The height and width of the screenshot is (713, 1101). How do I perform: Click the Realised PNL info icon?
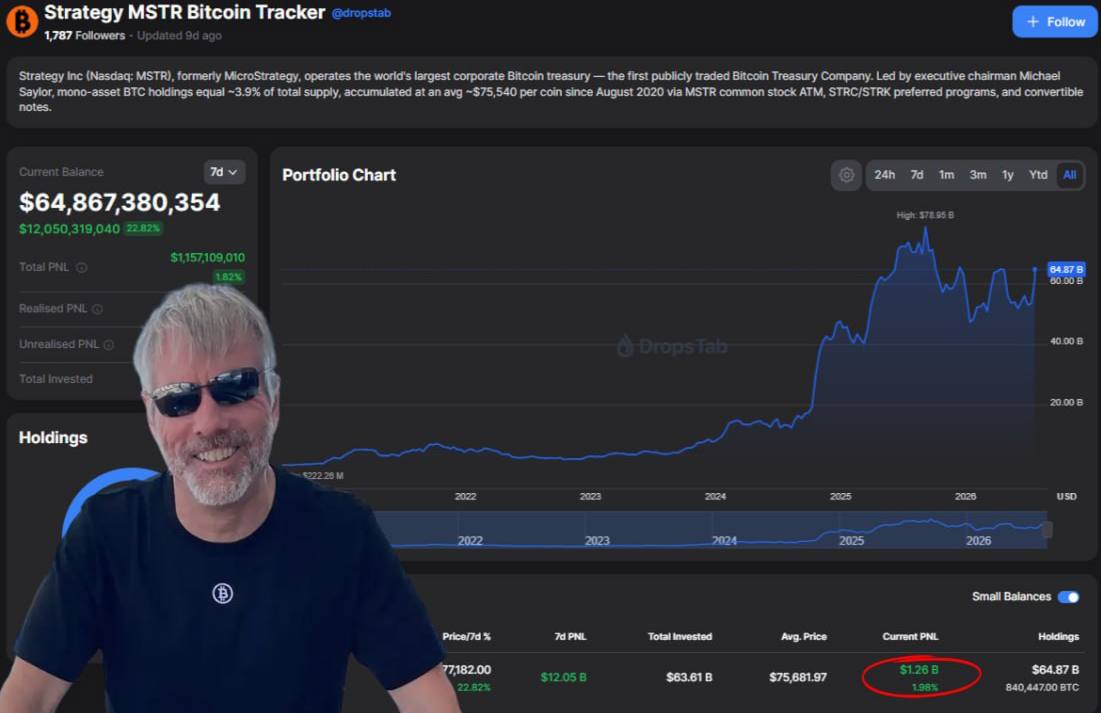[x=98, y=309]
